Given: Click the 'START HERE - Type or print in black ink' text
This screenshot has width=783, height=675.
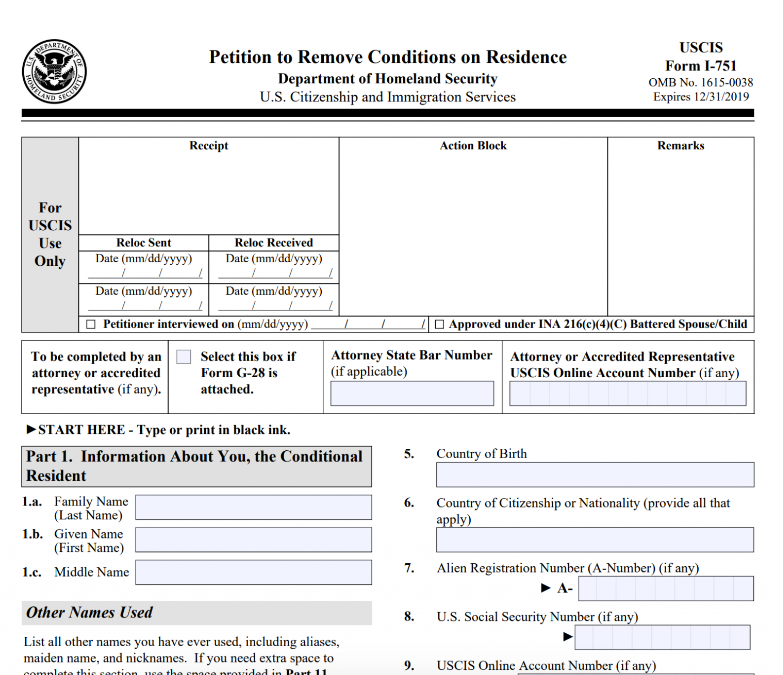Looking at the screenshot, I should tap(159, 430).
